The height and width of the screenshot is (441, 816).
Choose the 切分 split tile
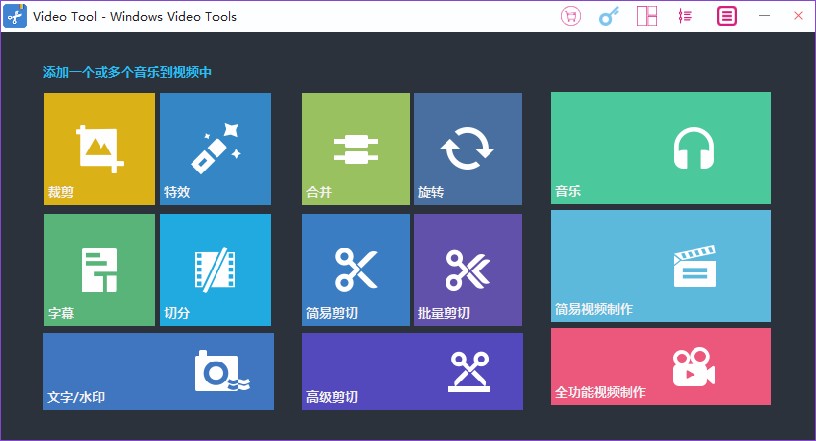click(215, 270)
